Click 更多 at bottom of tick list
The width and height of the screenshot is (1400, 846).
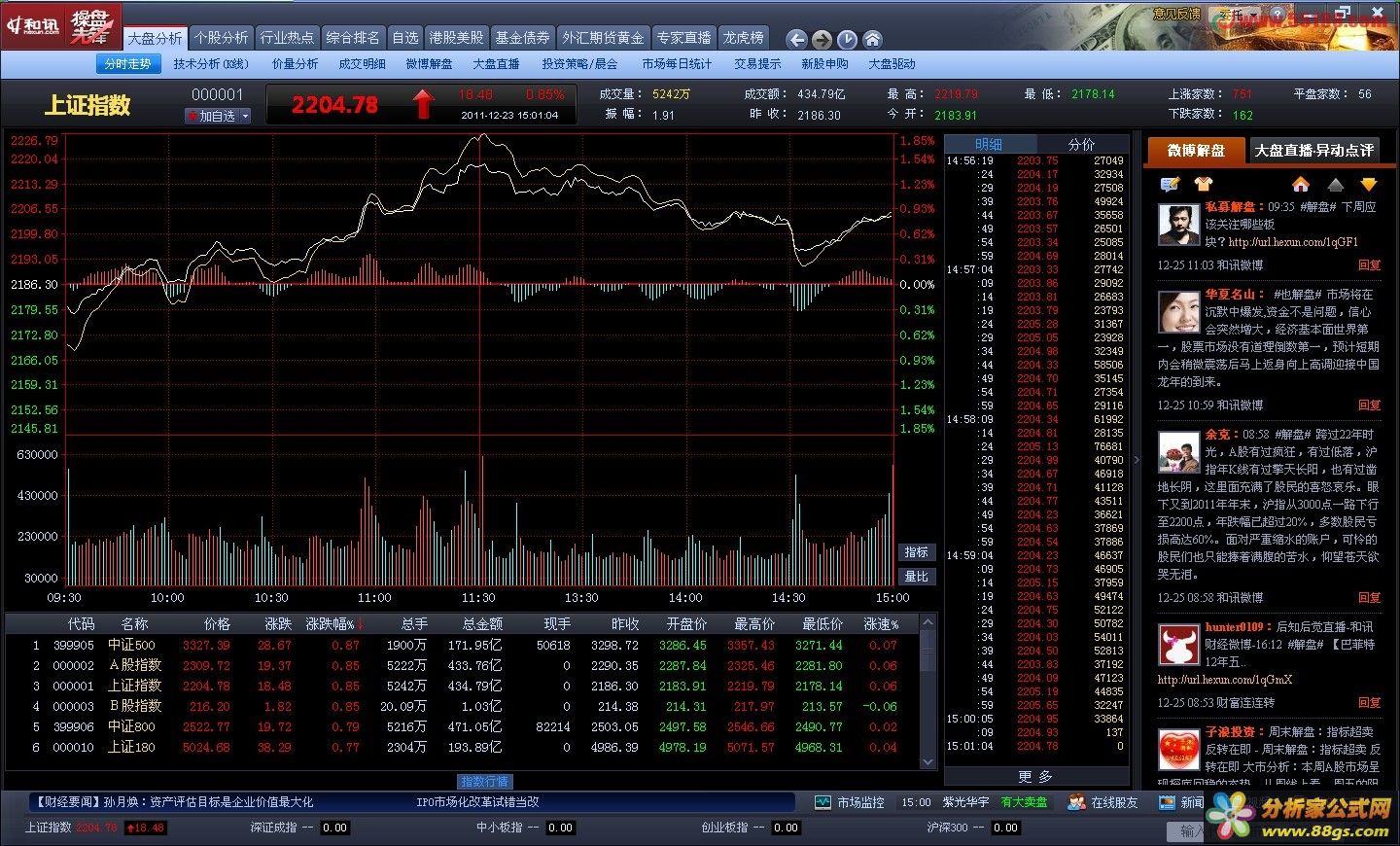pyautogui.click(x=1035, y=776)
